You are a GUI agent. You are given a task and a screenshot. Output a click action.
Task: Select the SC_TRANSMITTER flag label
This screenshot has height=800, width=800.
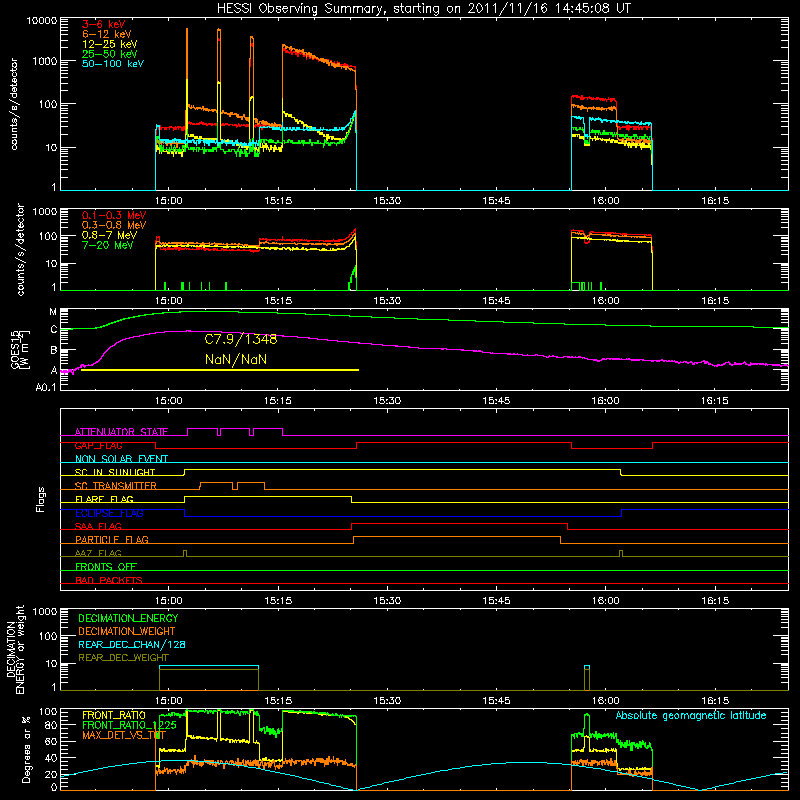(x=115, y=486)
